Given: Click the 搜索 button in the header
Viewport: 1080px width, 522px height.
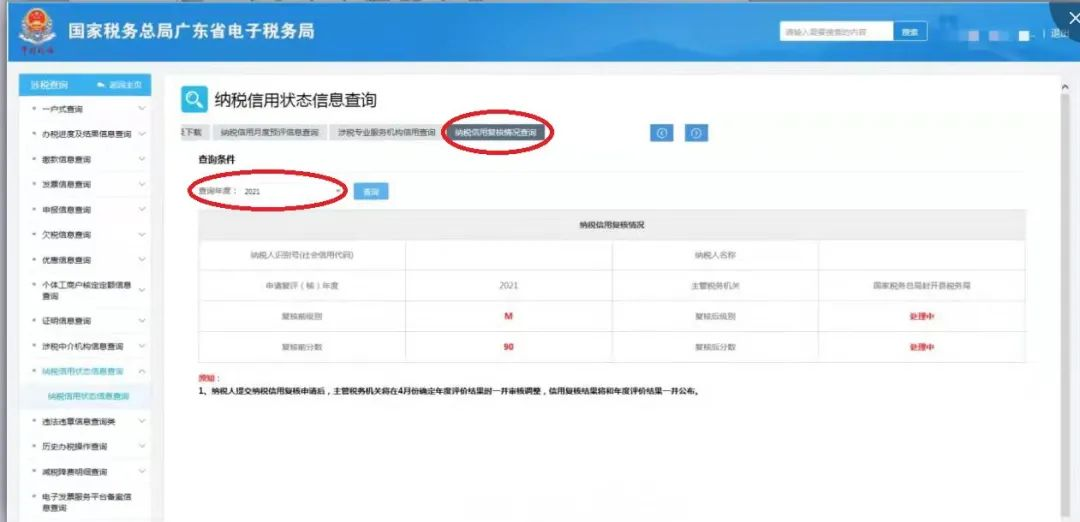Looking at the screenshot, I should (x=910, y=32).
